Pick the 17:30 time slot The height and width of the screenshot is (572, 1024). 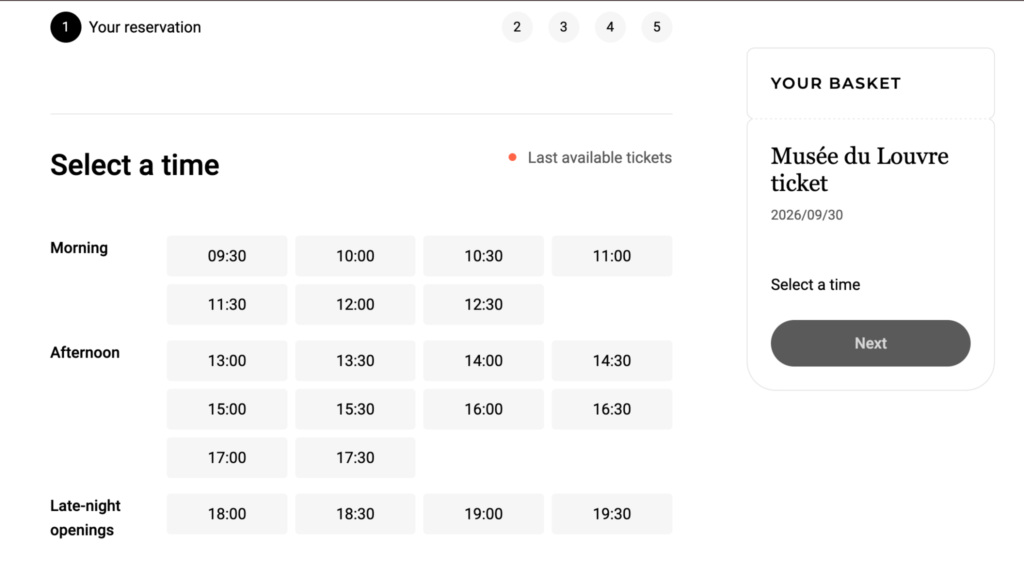pyautogui.click(x=355, y=458)
